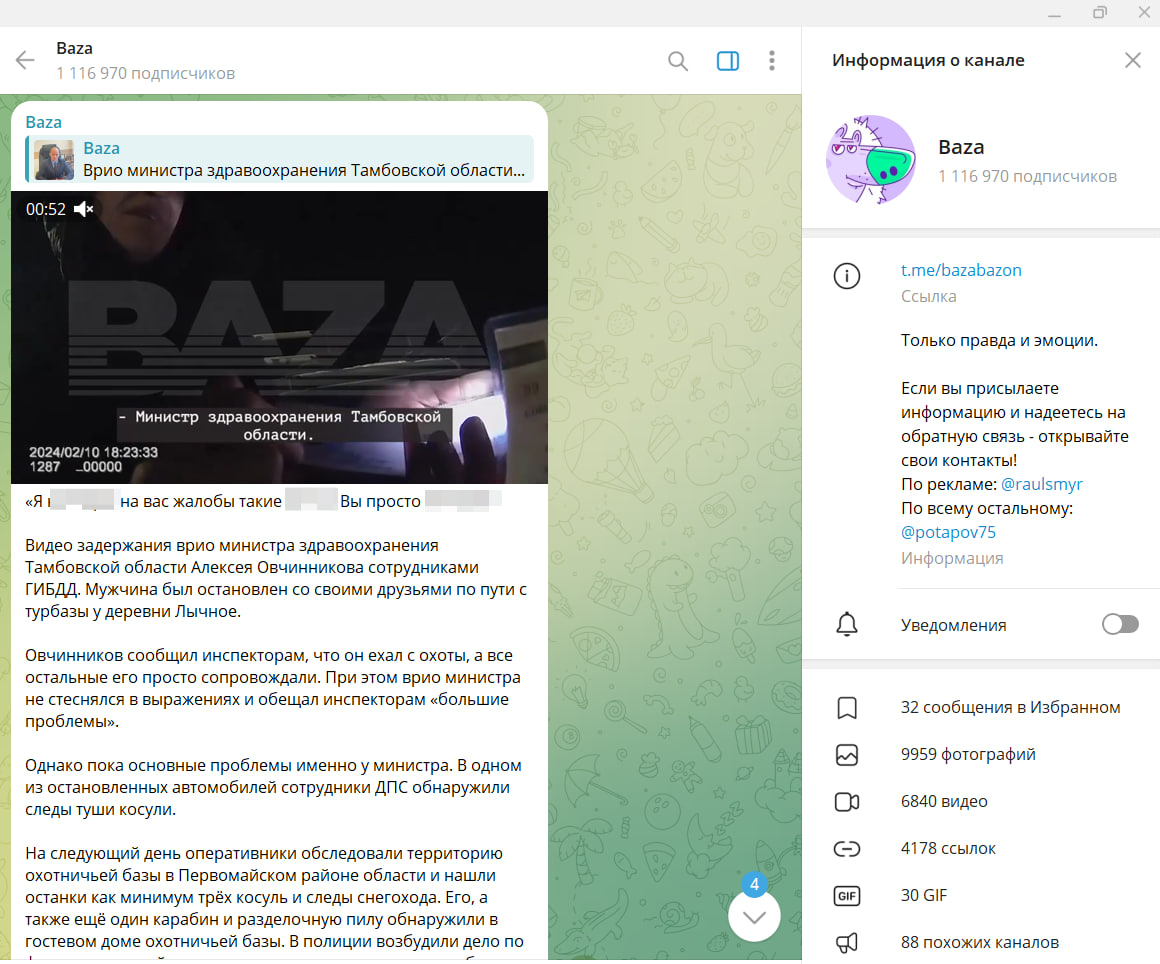The image size is (1160, 964).
Task: Click the back arrow in chat header
Action: (25, 61)
